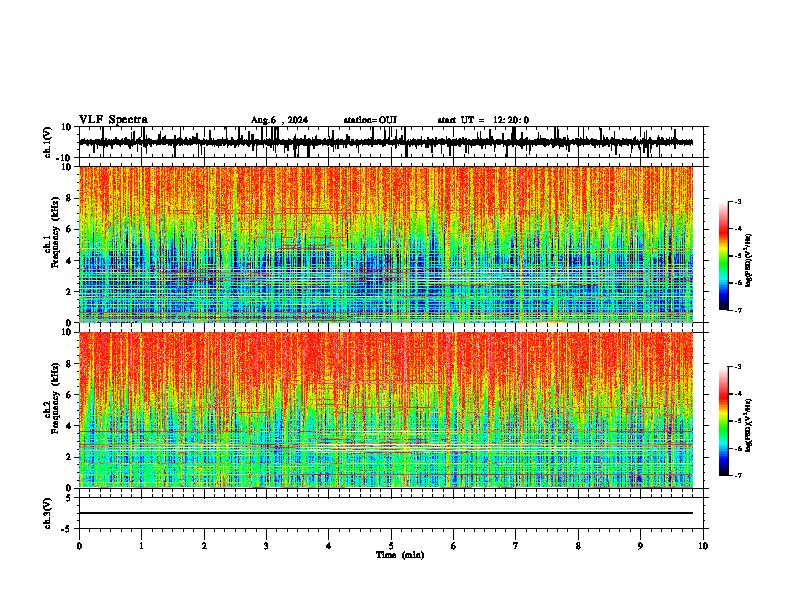Click the time axis tick label "5"
Viewport: 792px width, 612px height.
point(391,546)
